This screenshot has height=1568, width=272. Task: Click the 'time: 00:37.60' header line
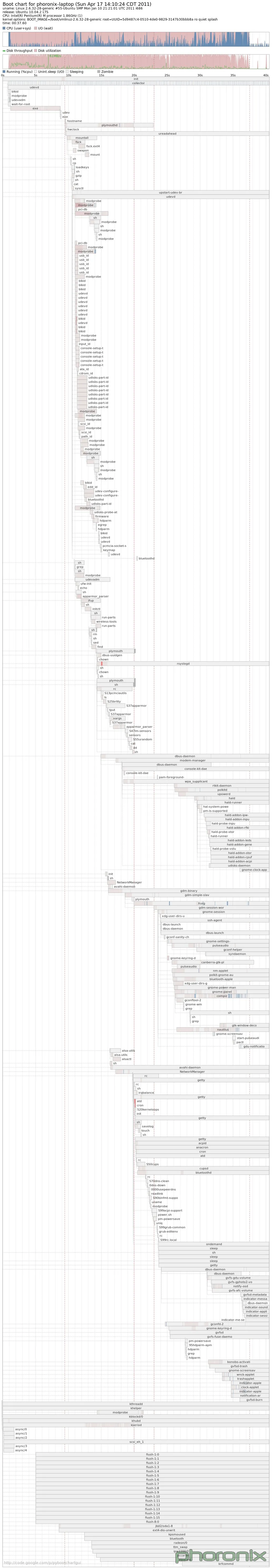(15, 23)
